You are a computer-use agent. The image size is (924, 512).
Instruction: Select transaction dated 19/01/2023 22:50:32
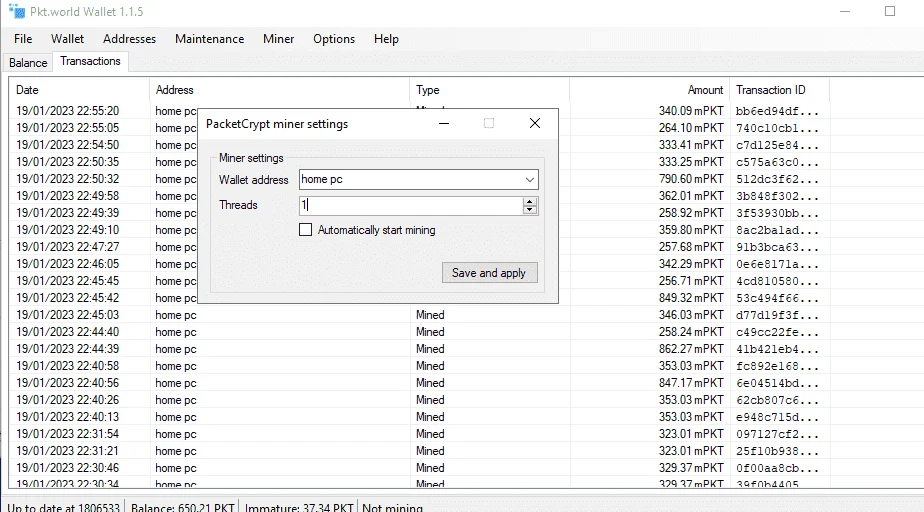coord(67,179)
